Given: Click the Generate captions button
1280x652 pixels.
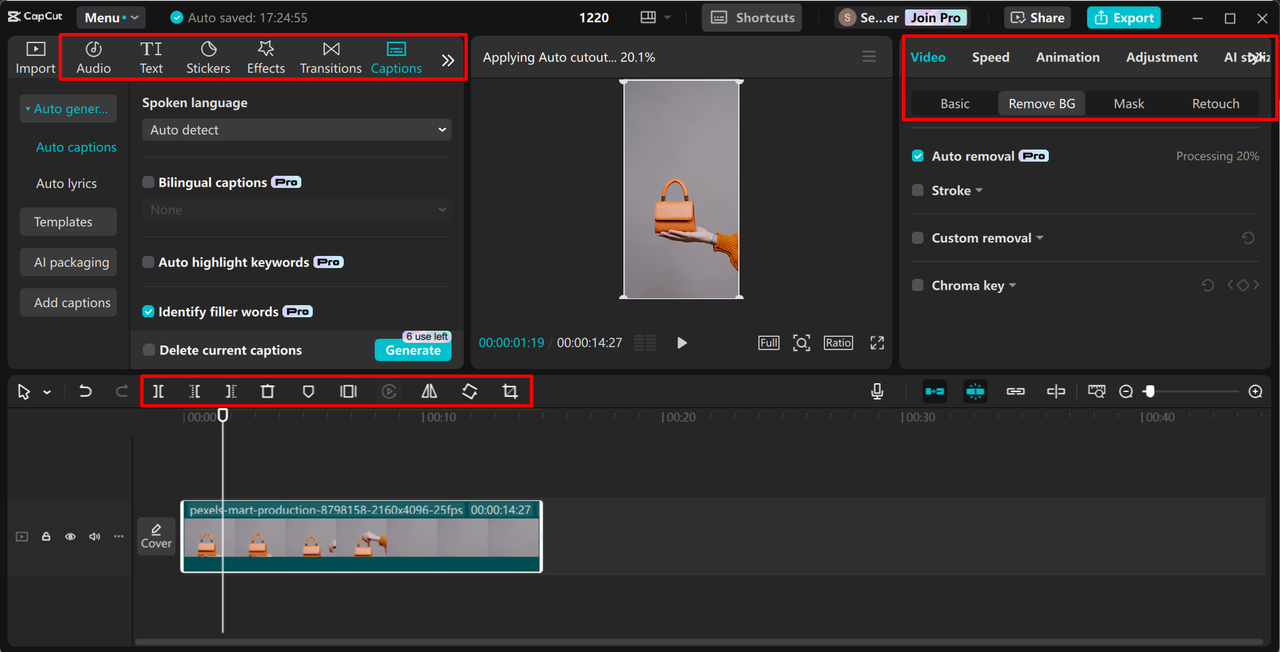Looking at the screenshot, I should 413,350.
